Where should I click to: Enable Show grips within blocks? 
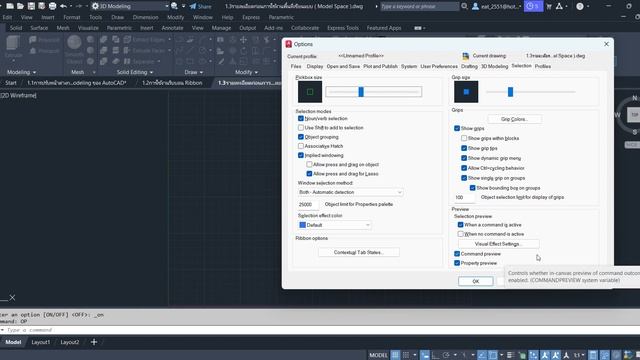click(x=464, y=138)
